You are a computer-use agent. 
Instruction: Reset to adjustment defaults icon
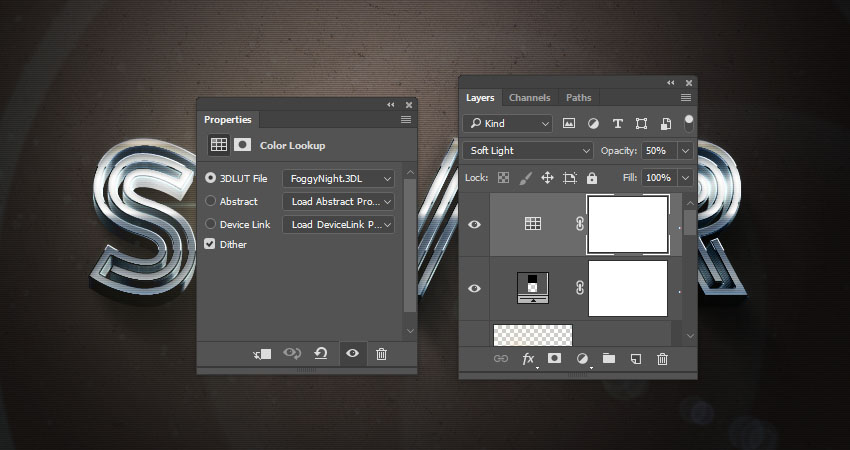tap(321, 354)
